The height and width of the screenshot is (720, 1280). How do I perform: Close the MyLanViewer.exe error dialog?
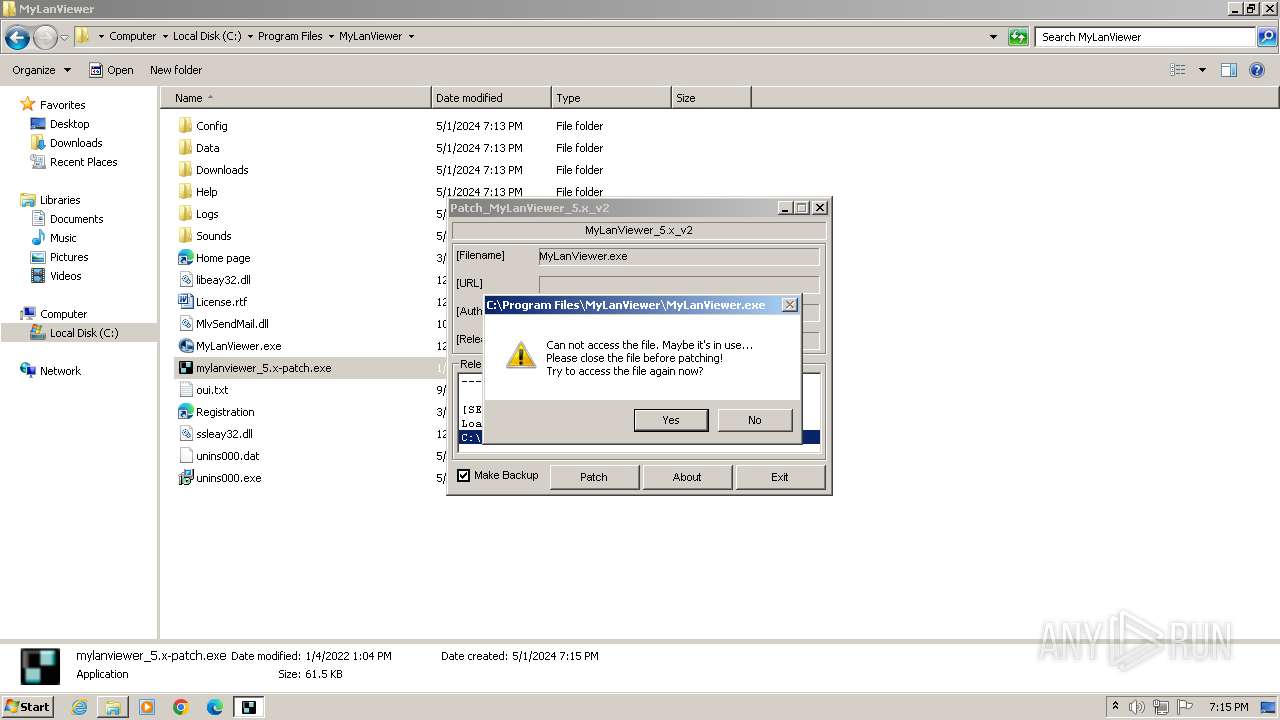[789, 305]
